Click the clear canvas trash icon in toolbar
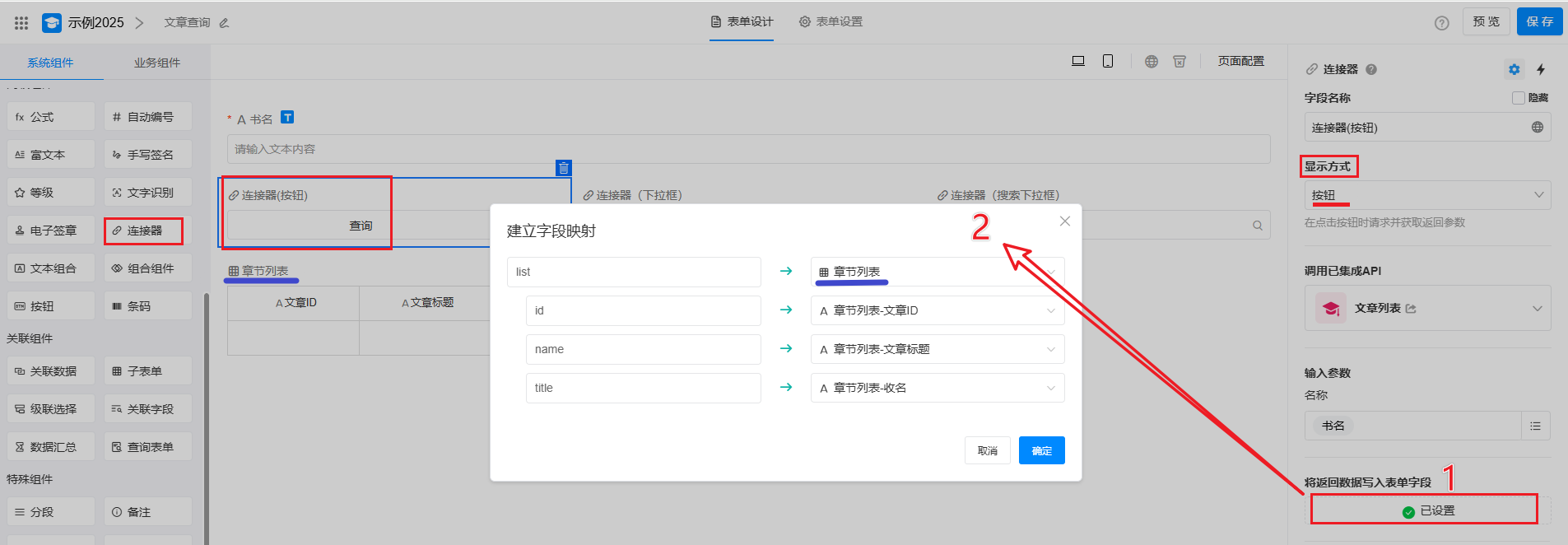Viewport: 1568px width, 545px height. [1179, 62]
